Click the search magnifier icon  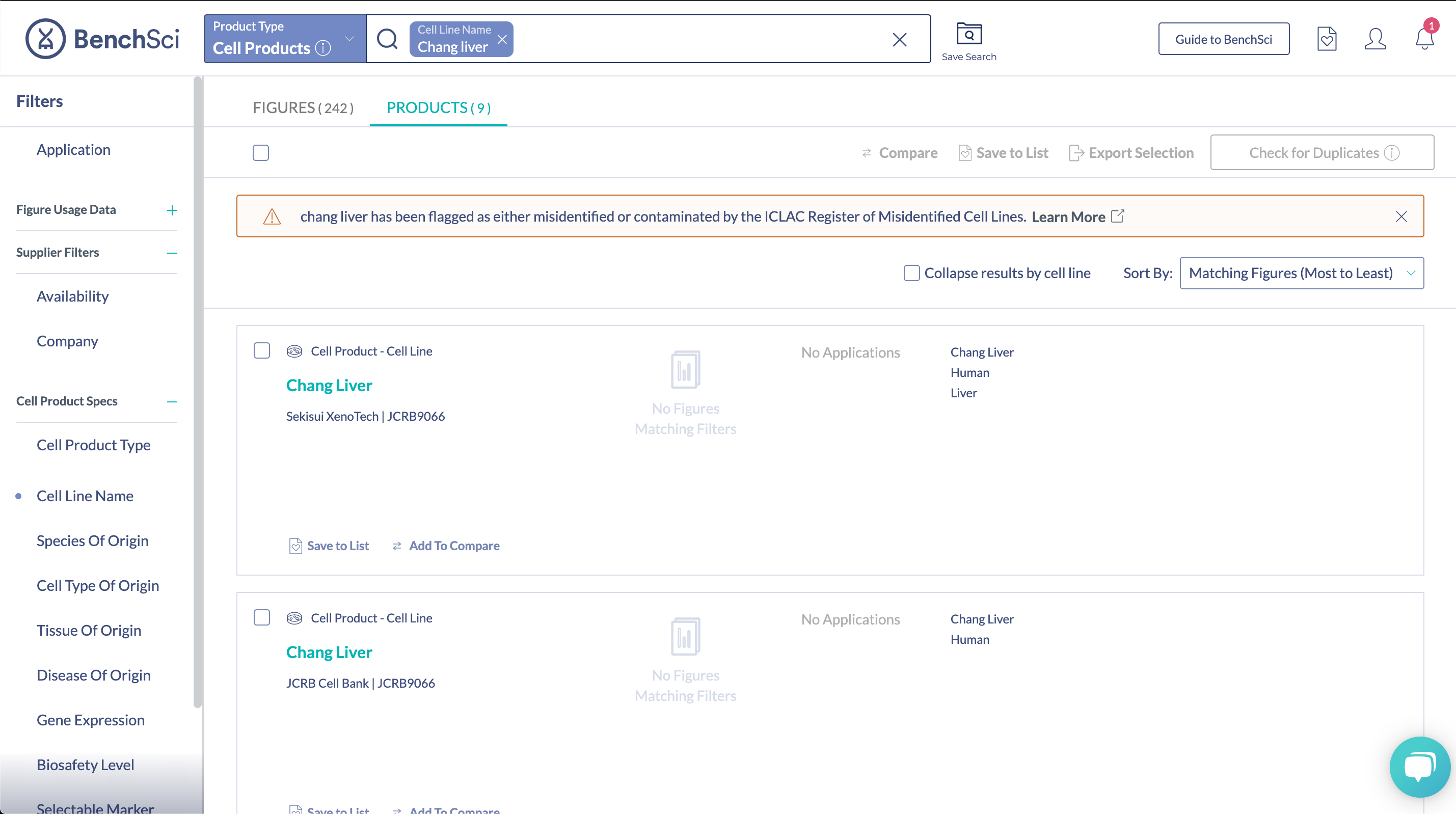click(x=388, y=39)
